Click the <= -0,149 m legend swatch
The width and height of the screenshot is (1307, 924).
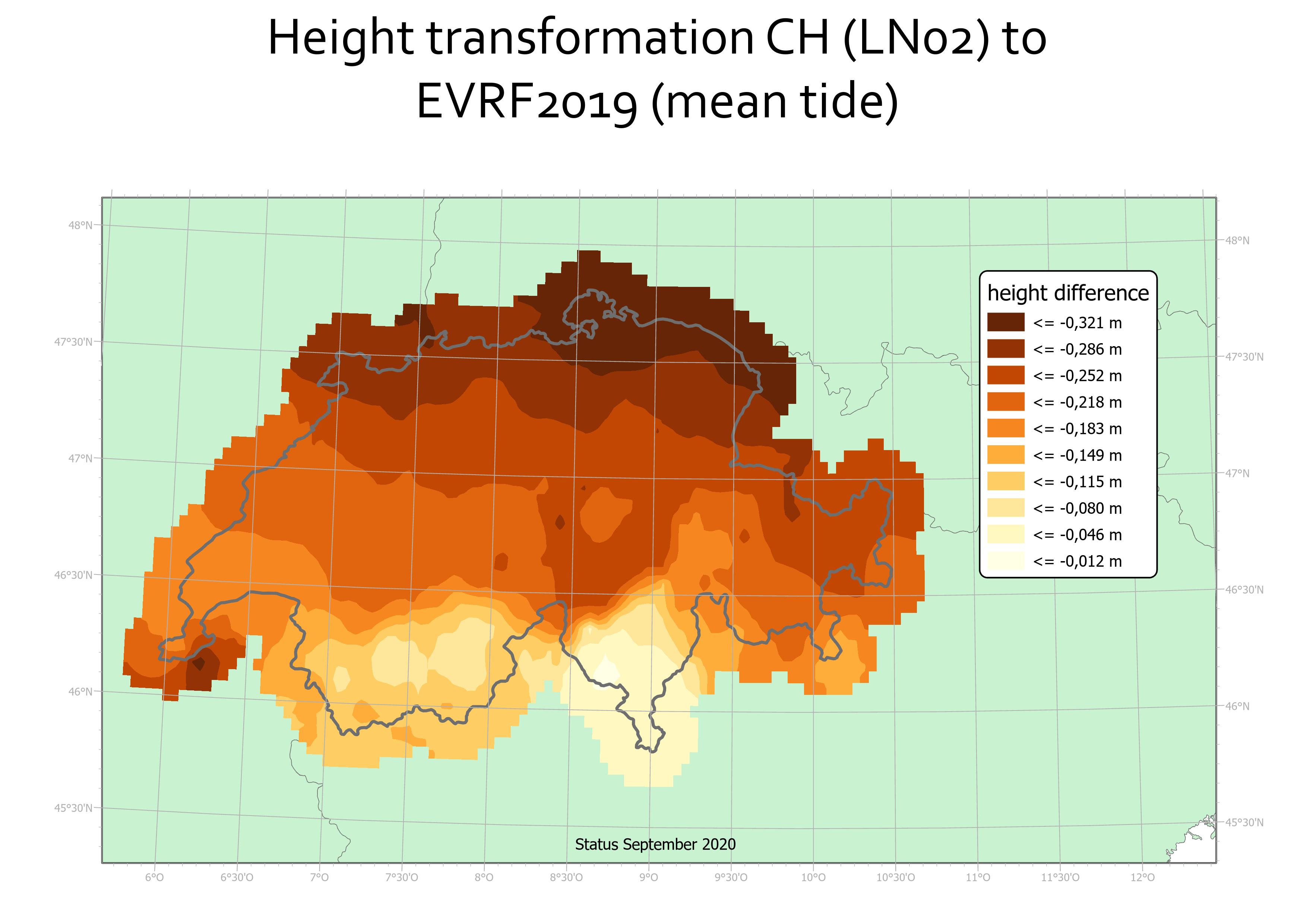[1005, 455]
